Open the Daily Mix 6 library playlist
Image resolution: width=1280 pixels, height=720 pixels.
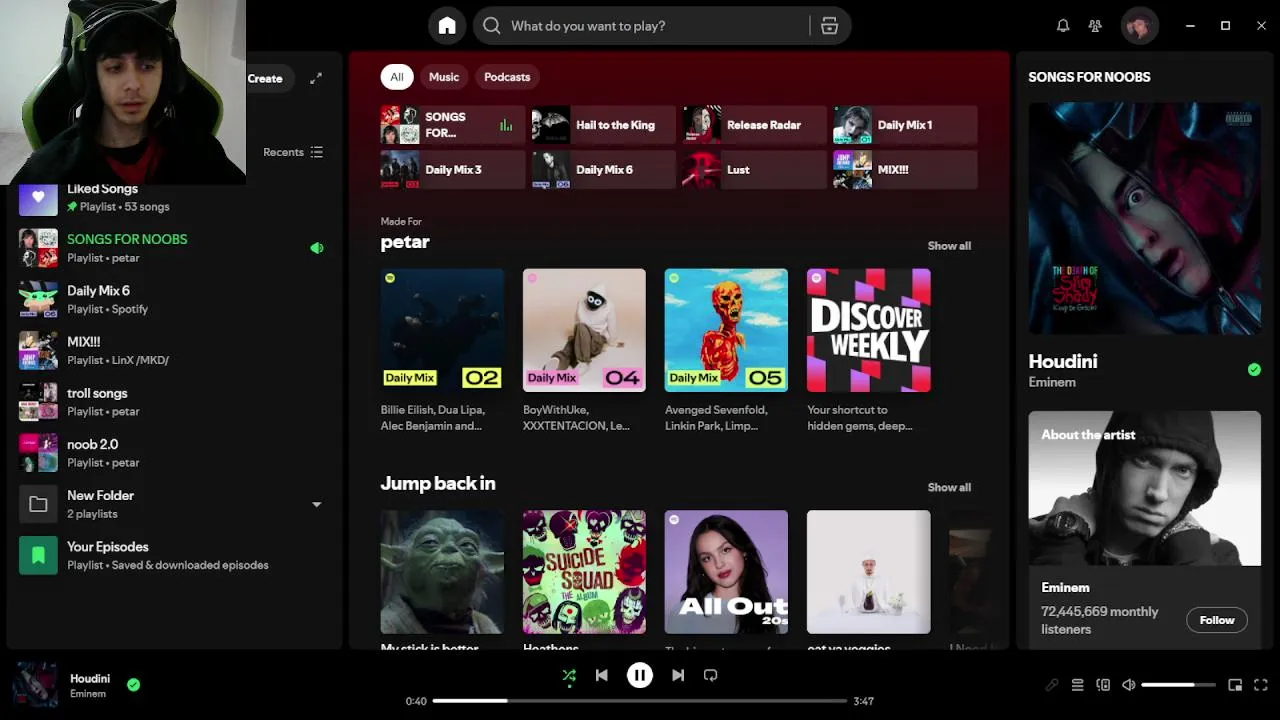[175, 299]
